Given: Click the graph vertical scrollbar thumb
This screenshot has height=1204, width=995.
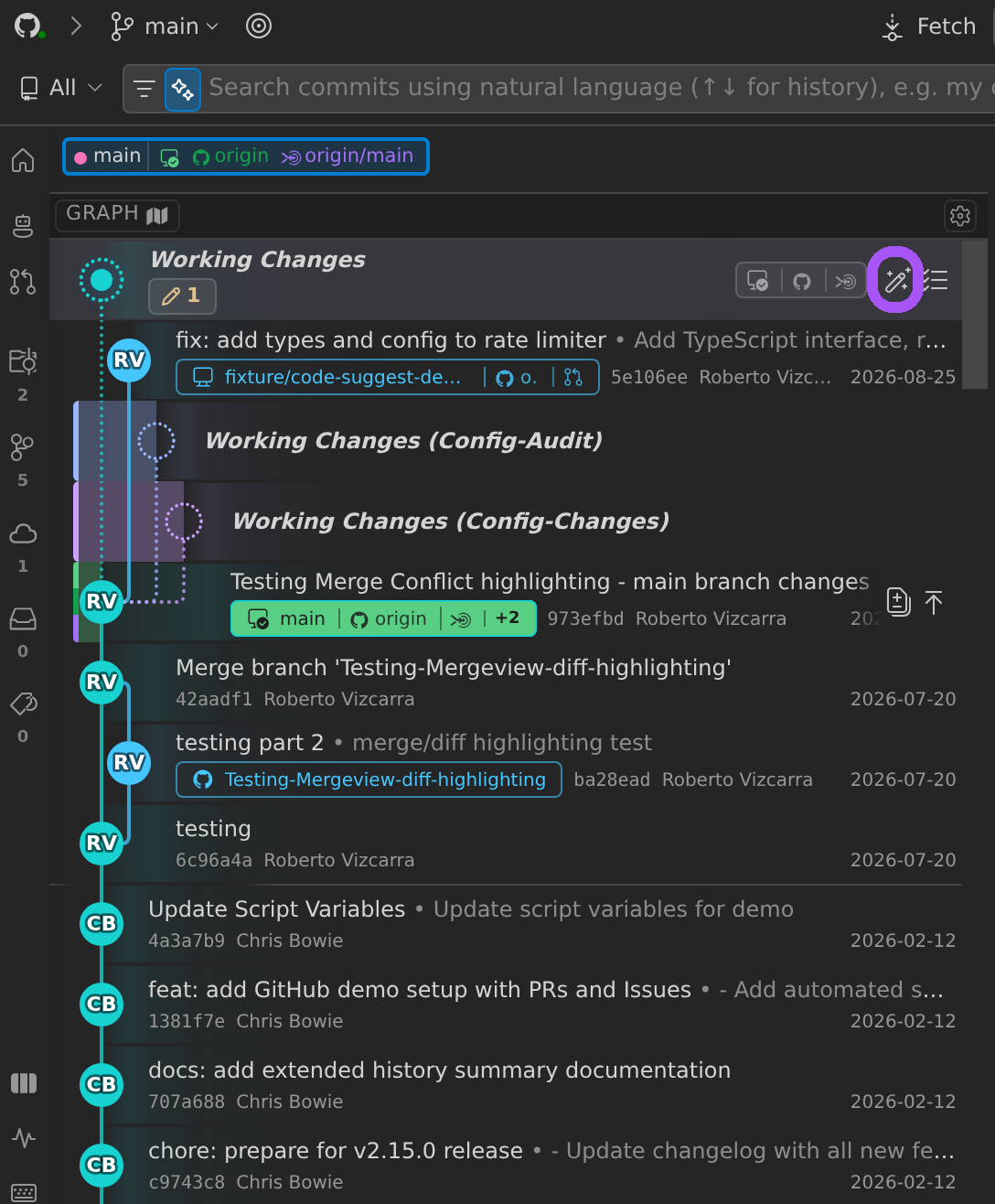Looking at the screenshot, I should pos(975,314).
